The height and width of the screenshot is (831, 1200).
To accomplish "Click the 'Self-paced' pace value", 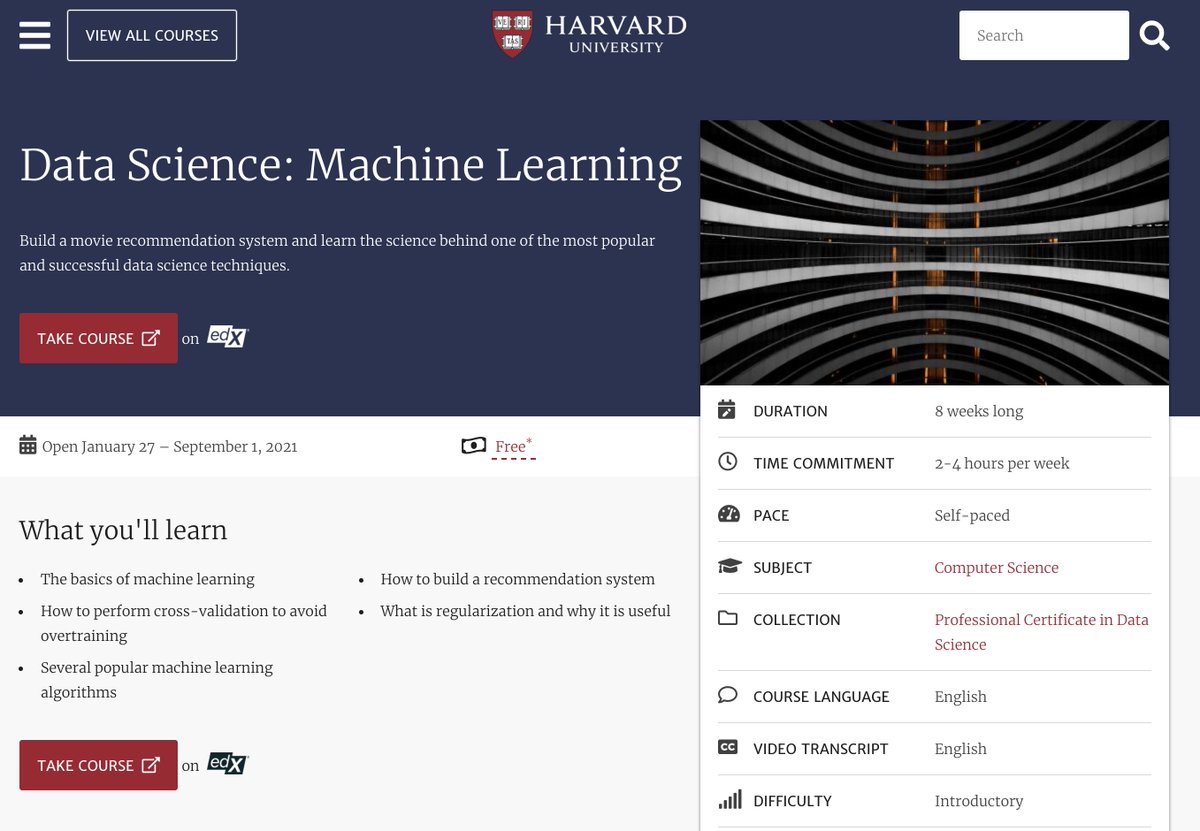I will point(972,515).
